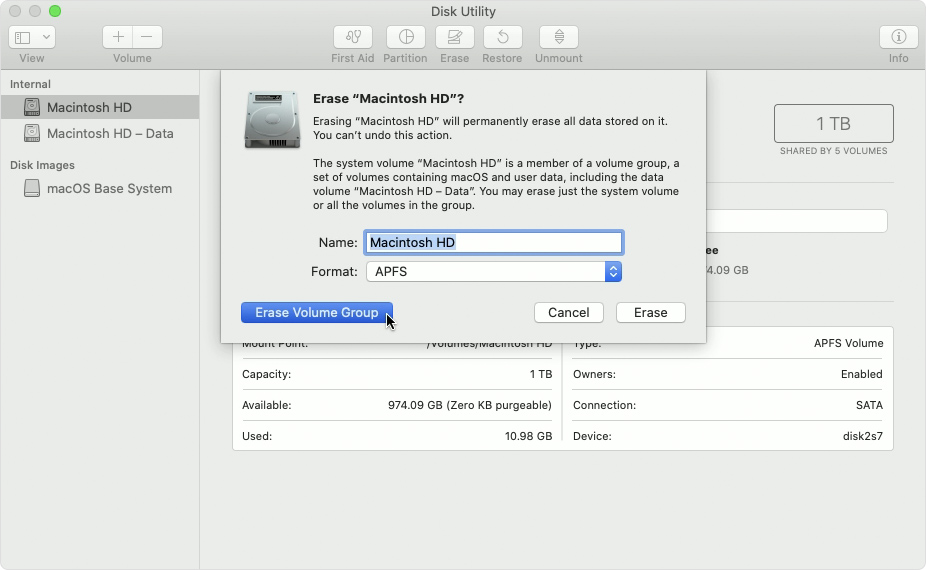Viewport: 926px width, 570px height.
Task: Open the View sidebar options button
Action: click(32, 37)
